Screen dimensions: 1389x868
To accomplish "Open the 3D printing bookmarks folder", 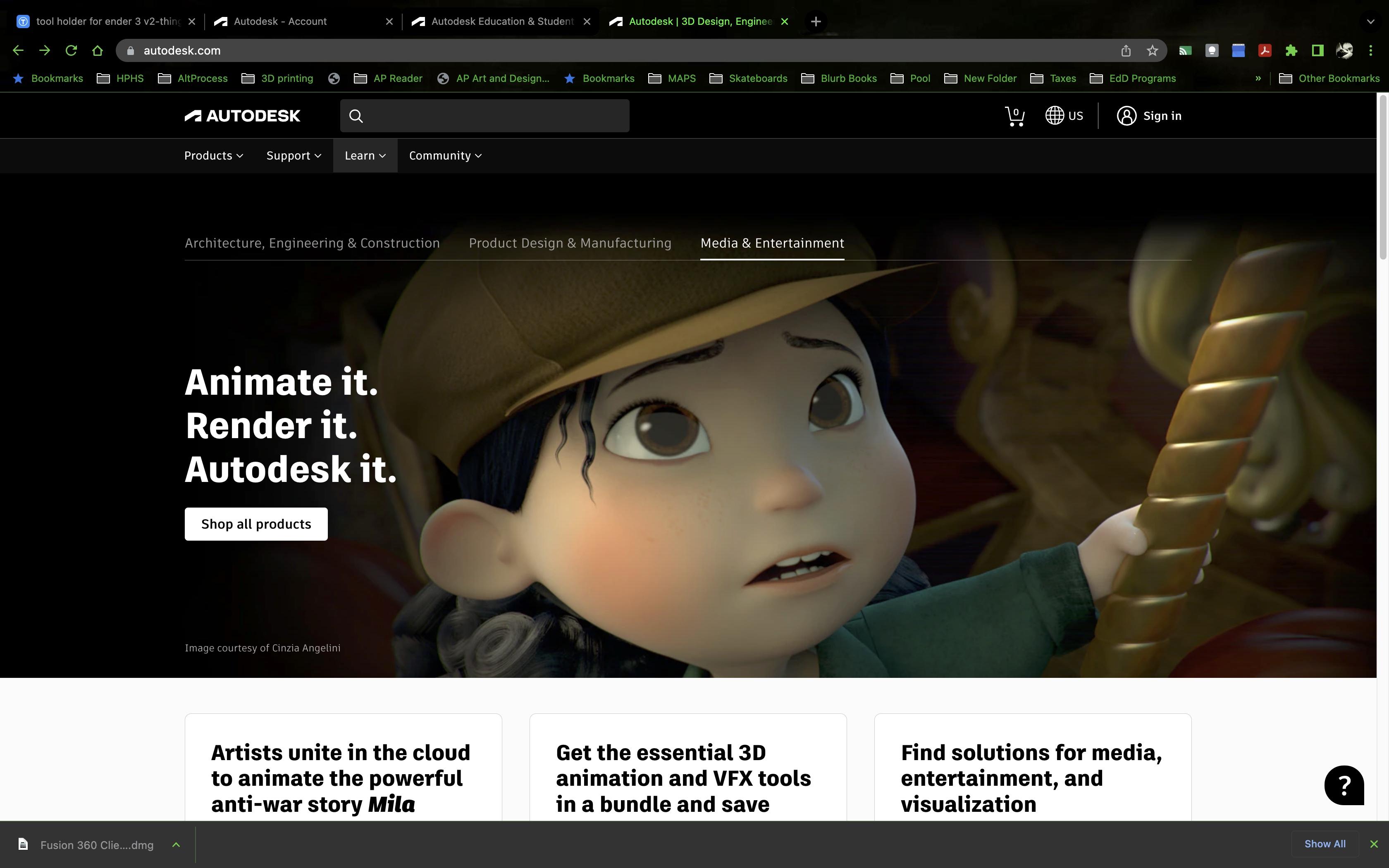I will click(x=277, y=78).
